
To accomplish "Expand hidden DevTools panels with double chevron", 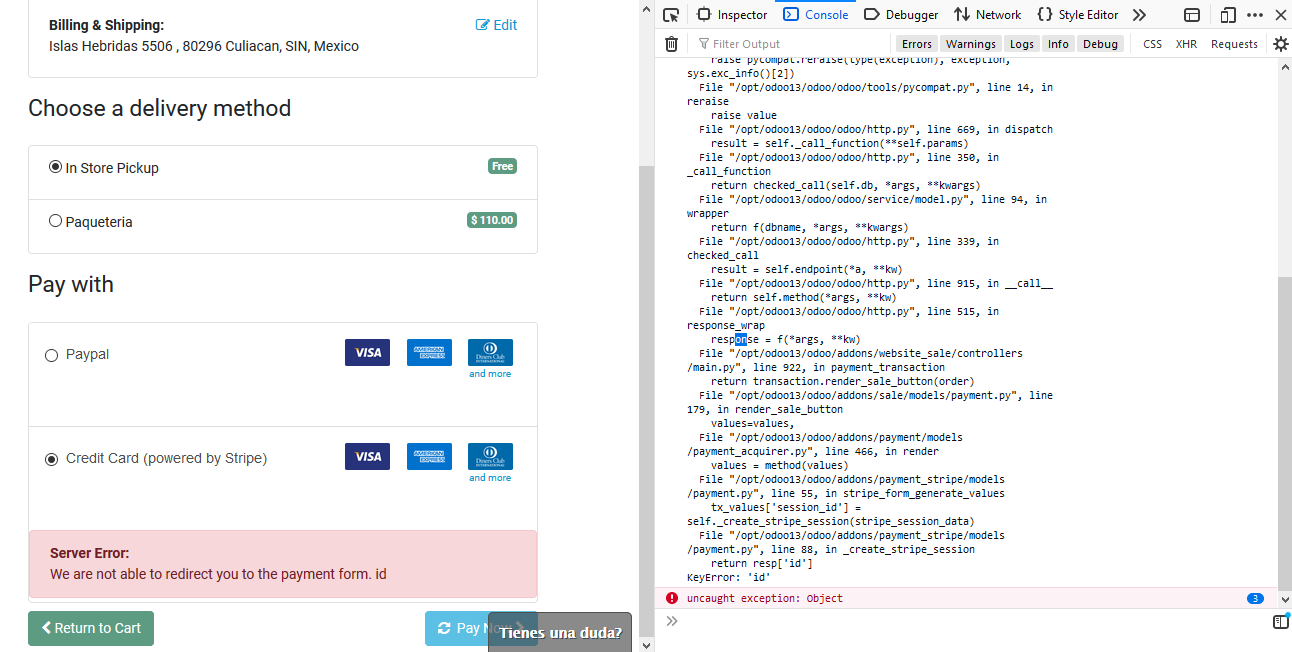I will pos(1139,14).
